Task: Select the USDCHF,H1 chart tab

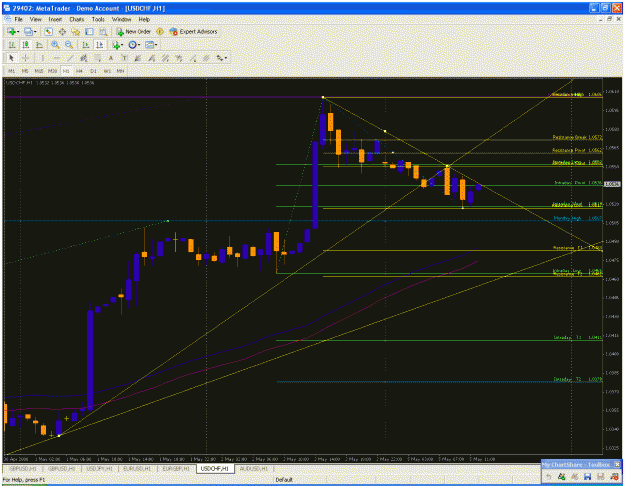Action: [215, 469]
